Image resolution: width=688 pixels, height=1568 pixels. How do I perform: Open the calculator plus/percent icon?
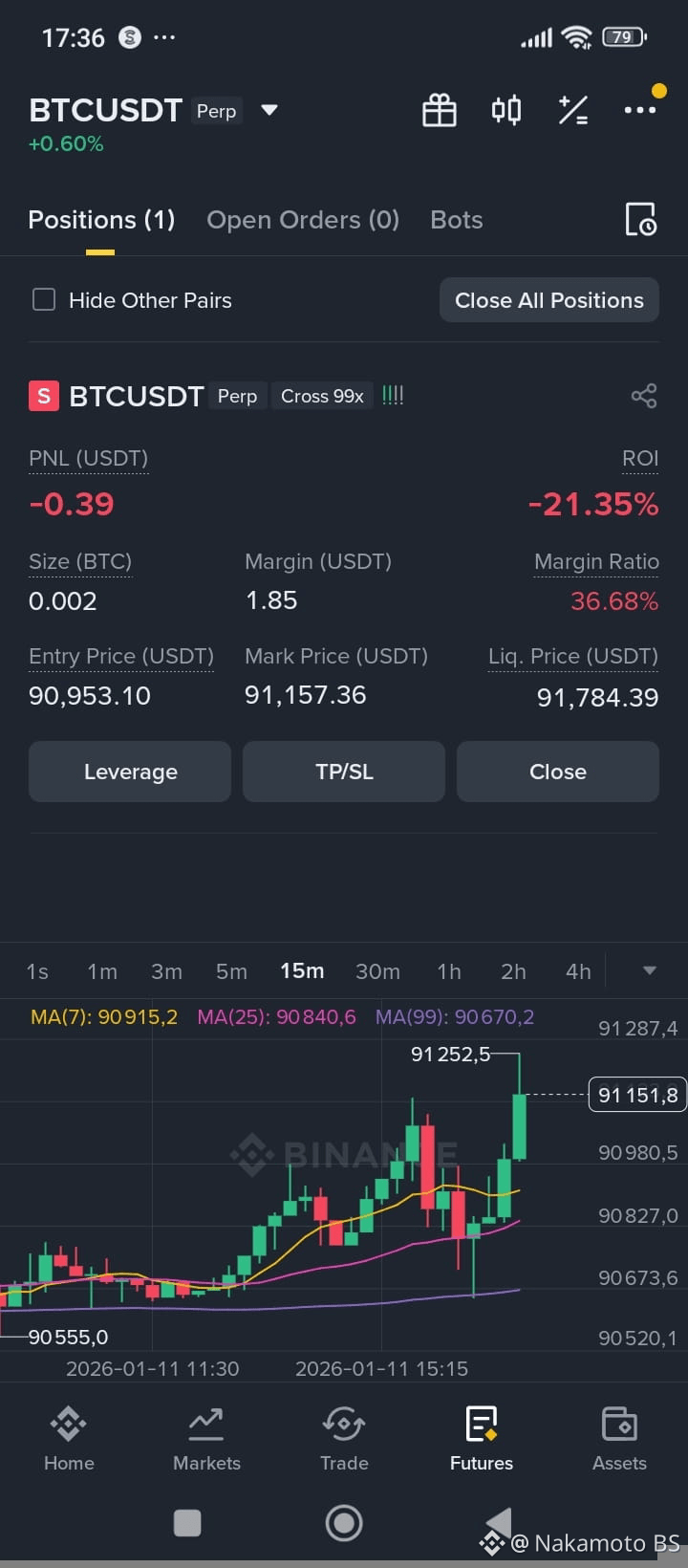pos(573,110)
